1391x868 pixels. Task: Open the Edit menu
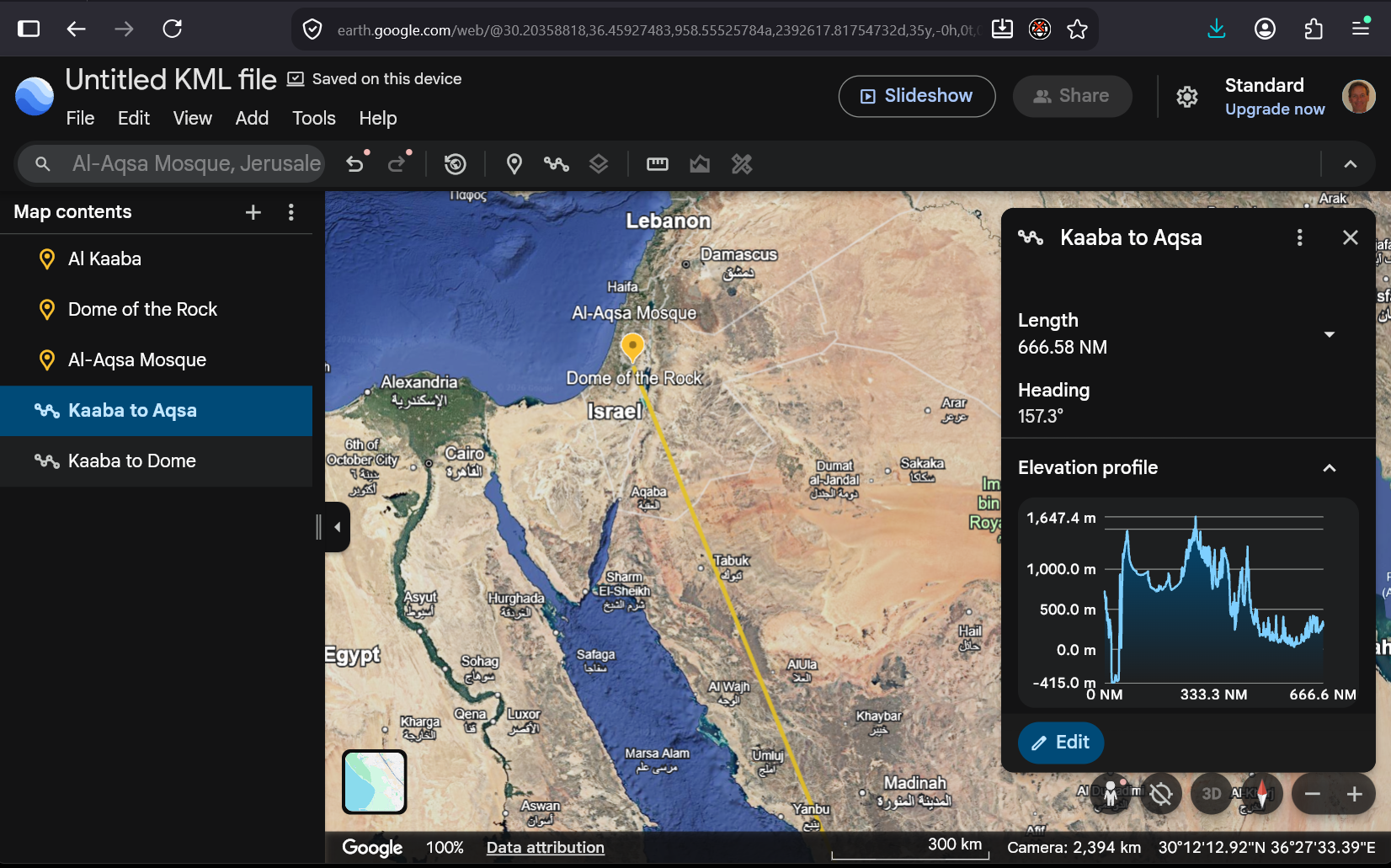coord(134,119)
